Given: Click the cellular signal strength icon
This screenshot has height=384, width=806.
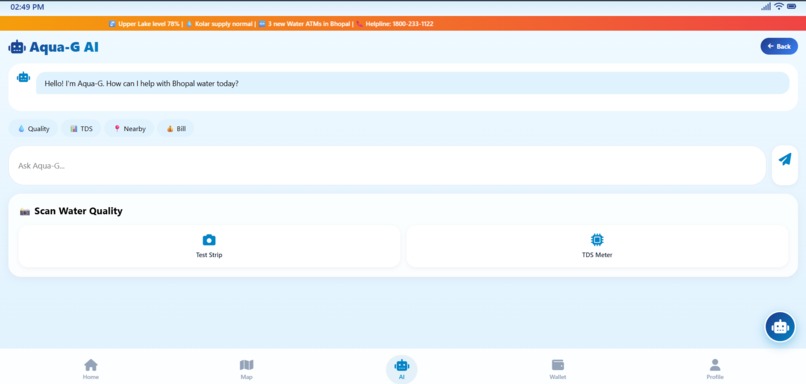Looking at the screenshot, I should click(766, 7).
